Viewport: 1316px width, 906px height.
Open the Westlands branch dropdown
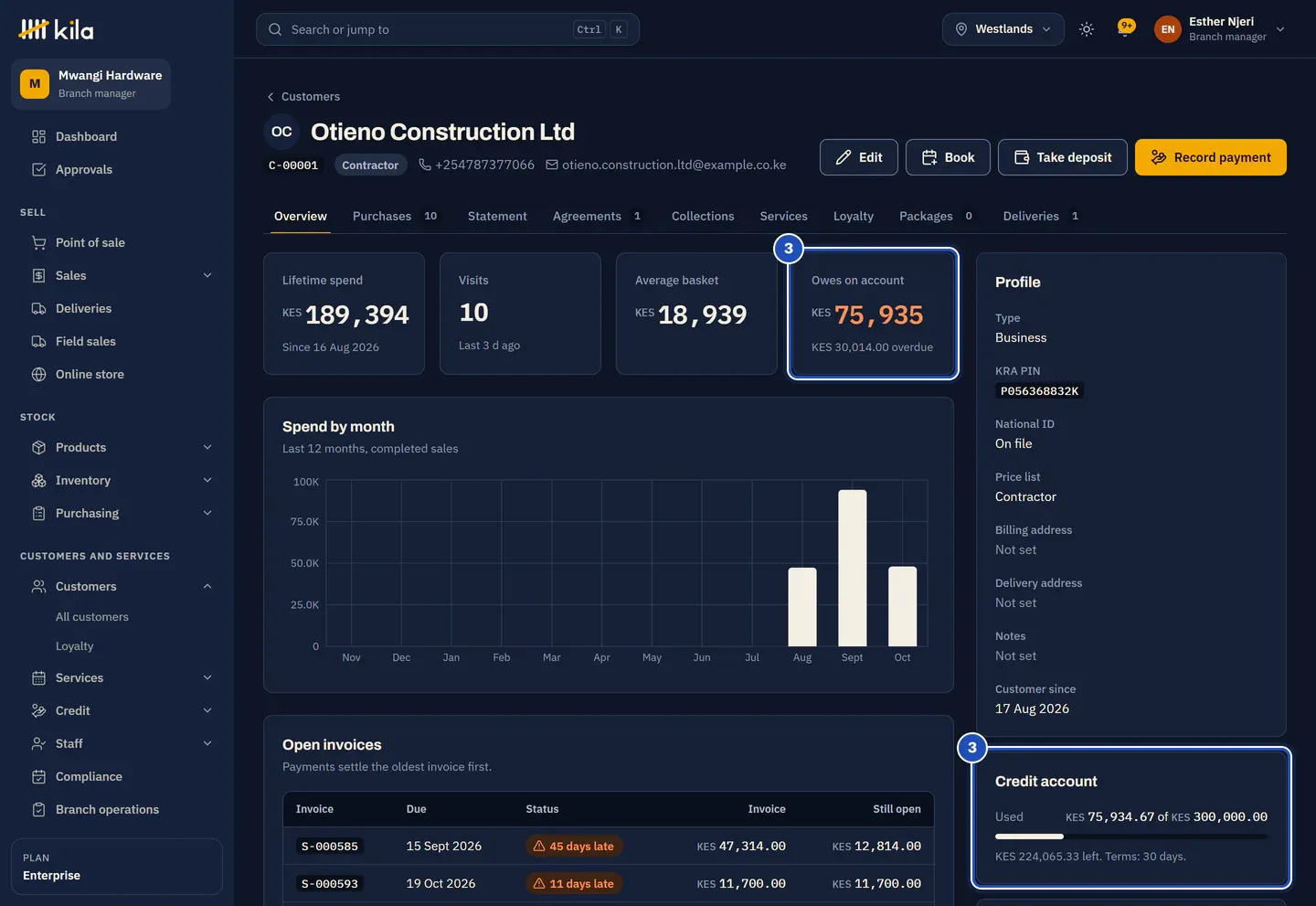click(x=1003, y=29)
